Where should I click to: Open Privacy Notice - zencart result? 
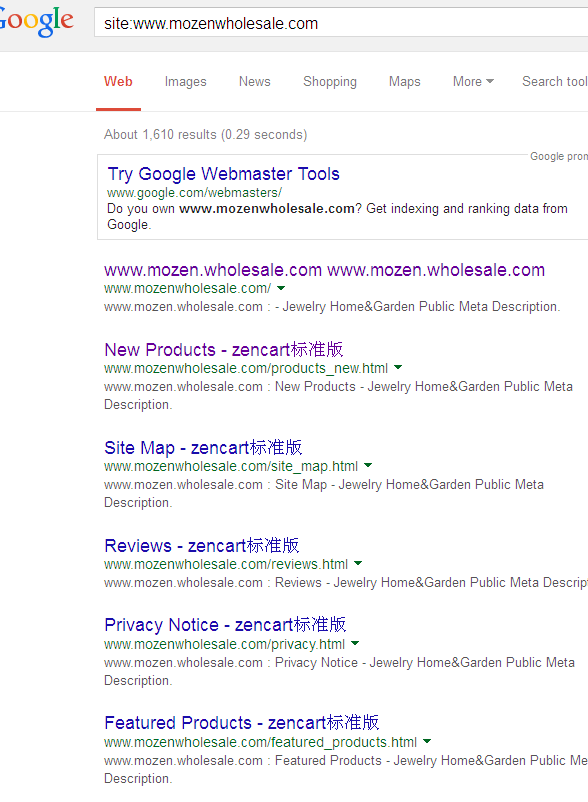[225, 625]
